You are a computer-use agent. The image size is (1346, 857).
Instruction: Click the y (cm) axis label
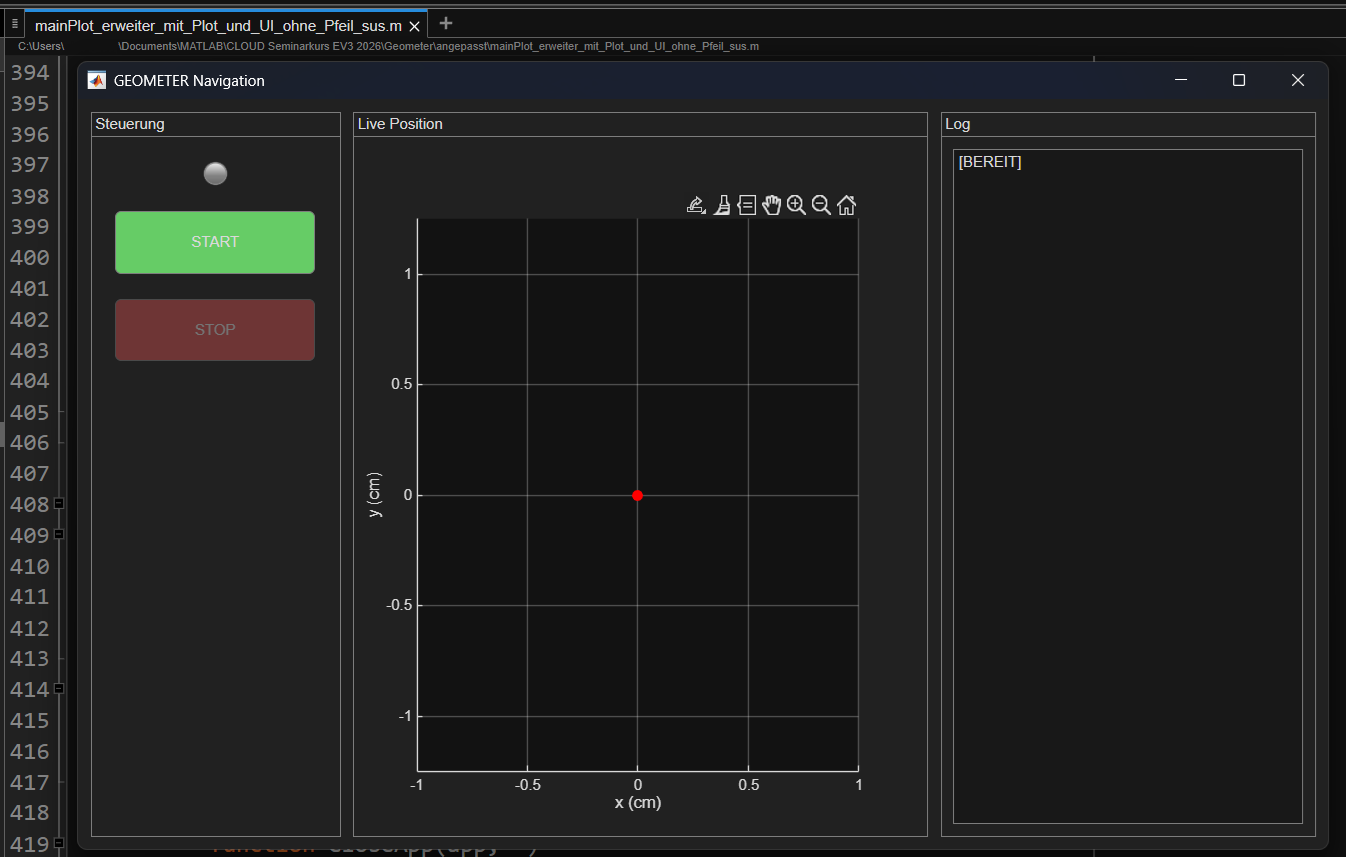[374, 495]
